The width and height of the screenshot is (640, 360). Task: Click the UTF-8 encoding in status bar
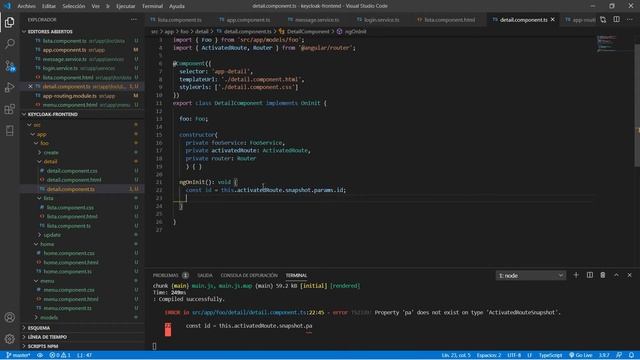pos(514,356)
